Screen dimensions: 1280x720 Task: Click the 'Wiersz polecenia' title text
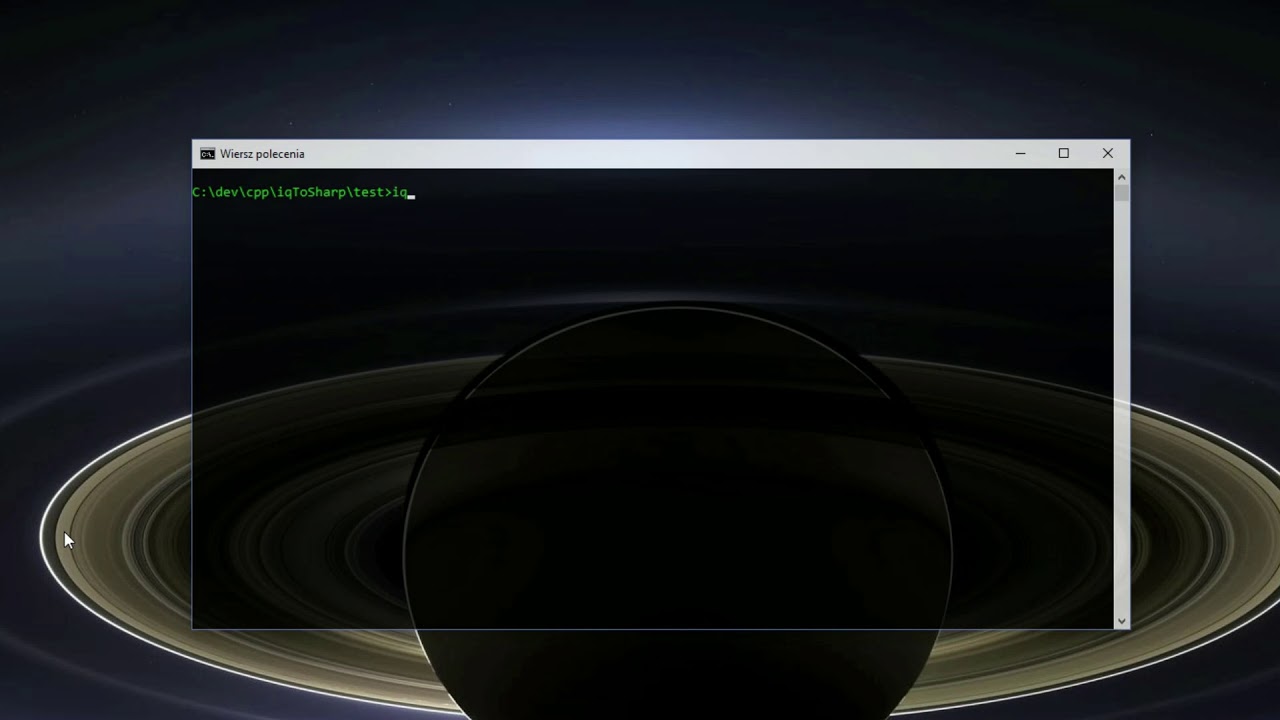(x=262, y=154)
